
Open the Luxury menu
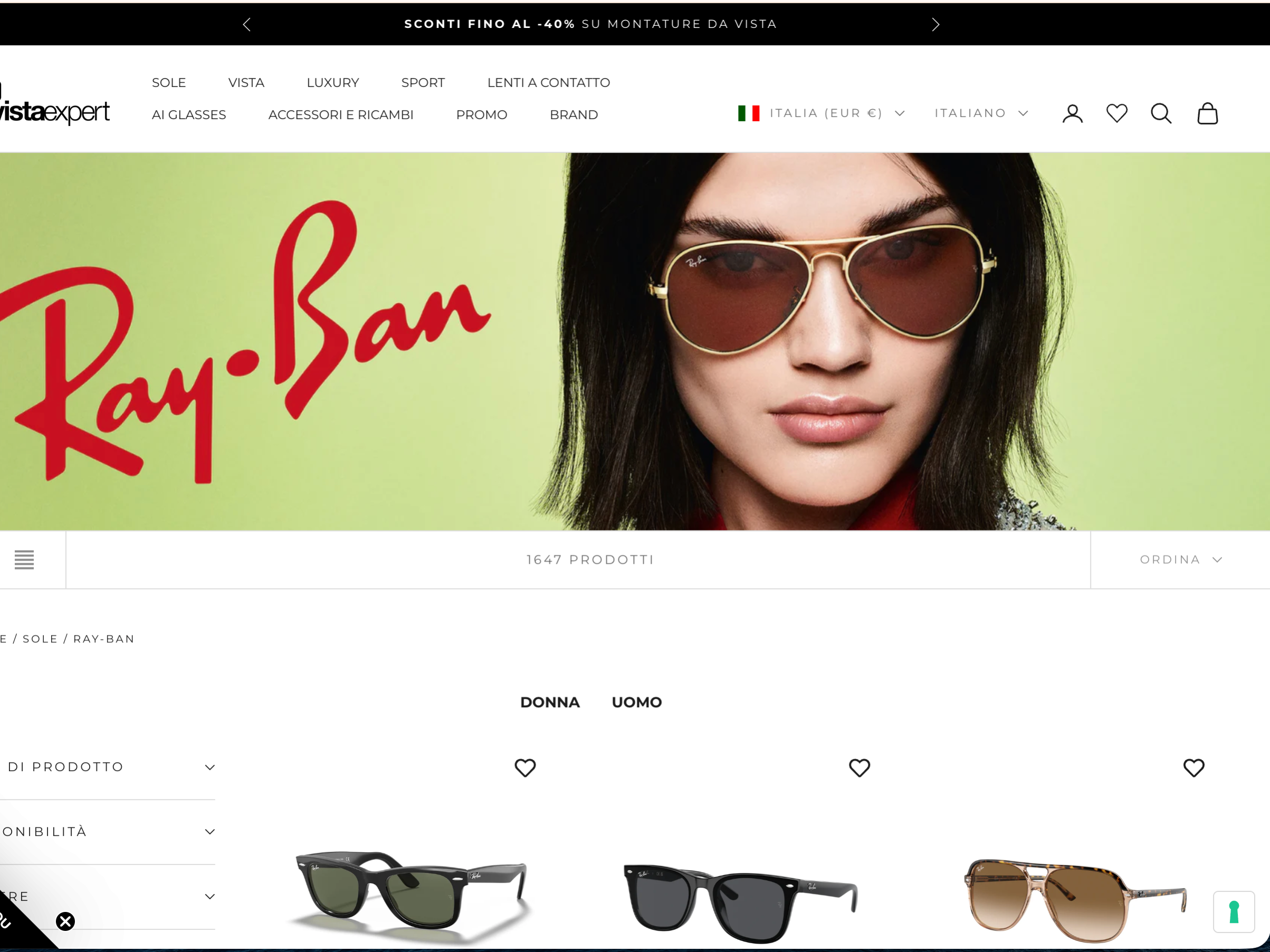pyautogui.click(x=333, y=83)
